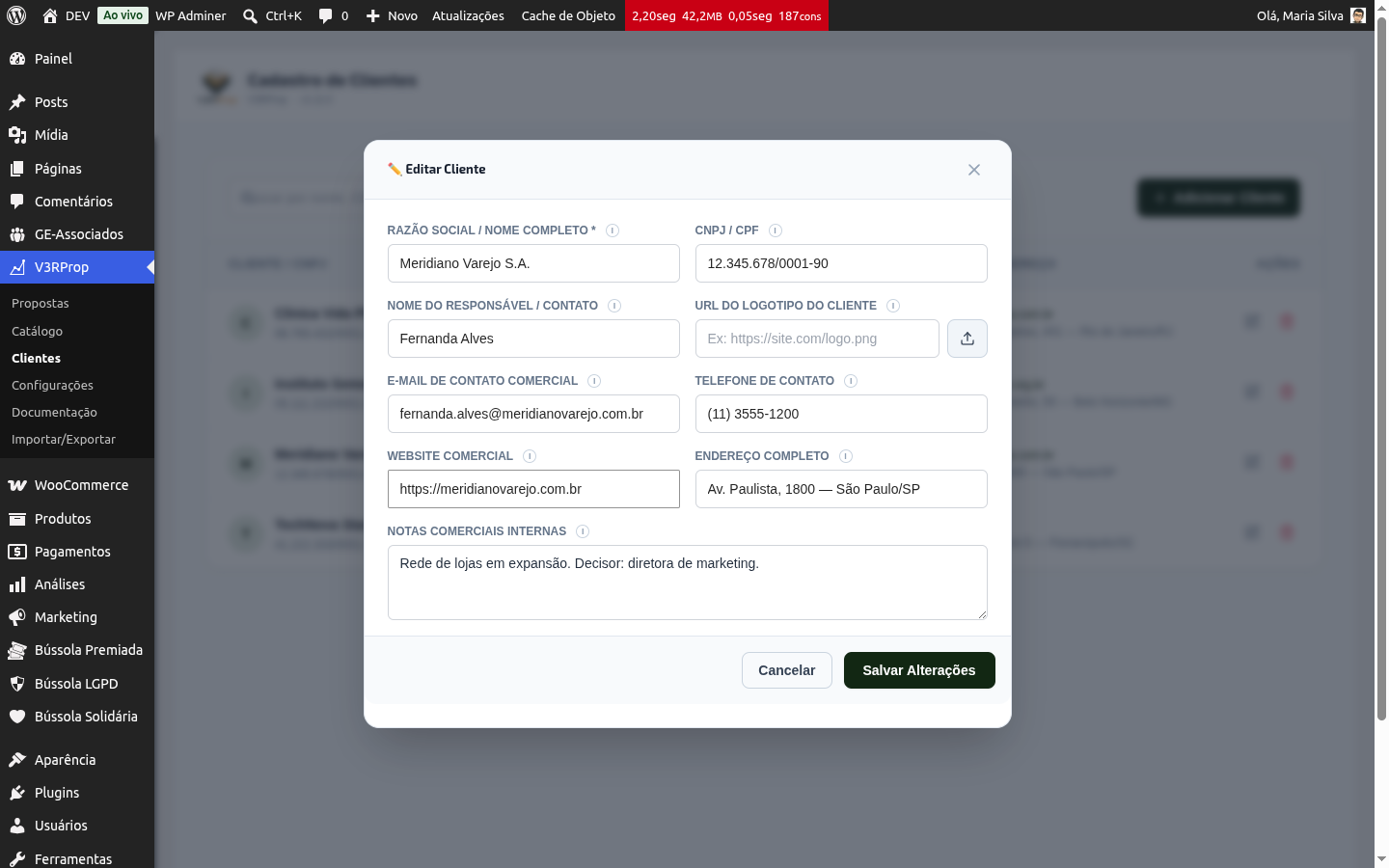Click into notas comerciais internas textarea
This screenshot has width=1389, height=868.
click(688, 583)
